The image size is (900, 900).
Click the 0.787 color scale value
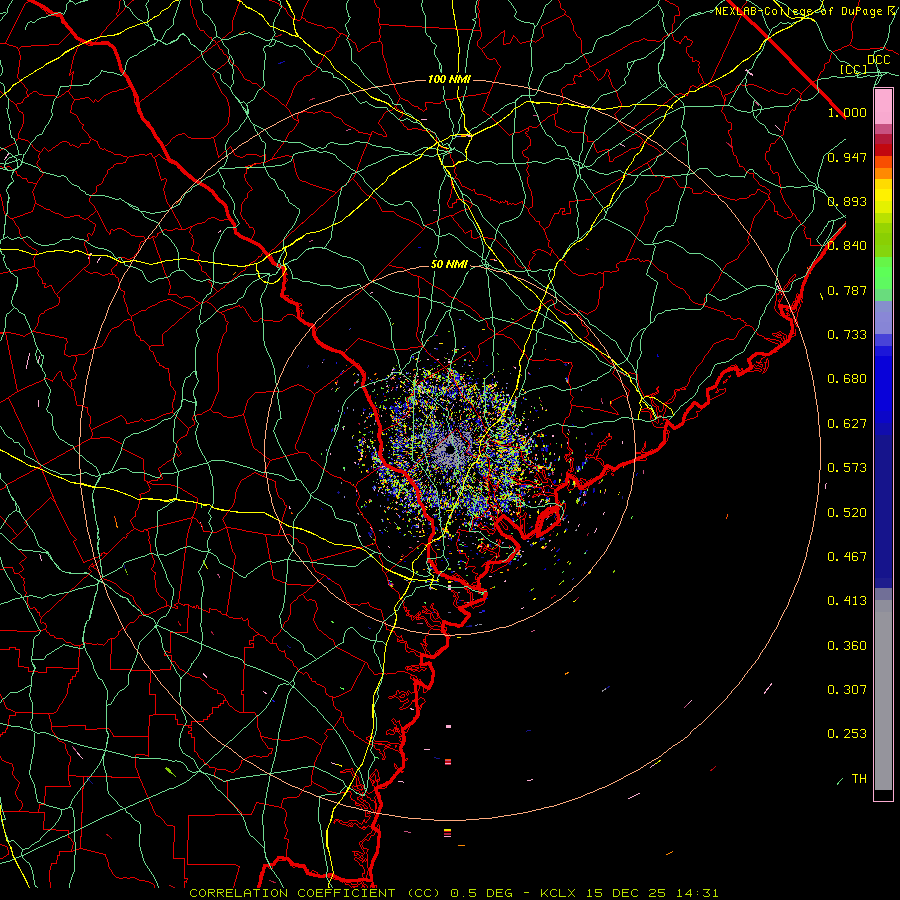(x=847, y=290)
